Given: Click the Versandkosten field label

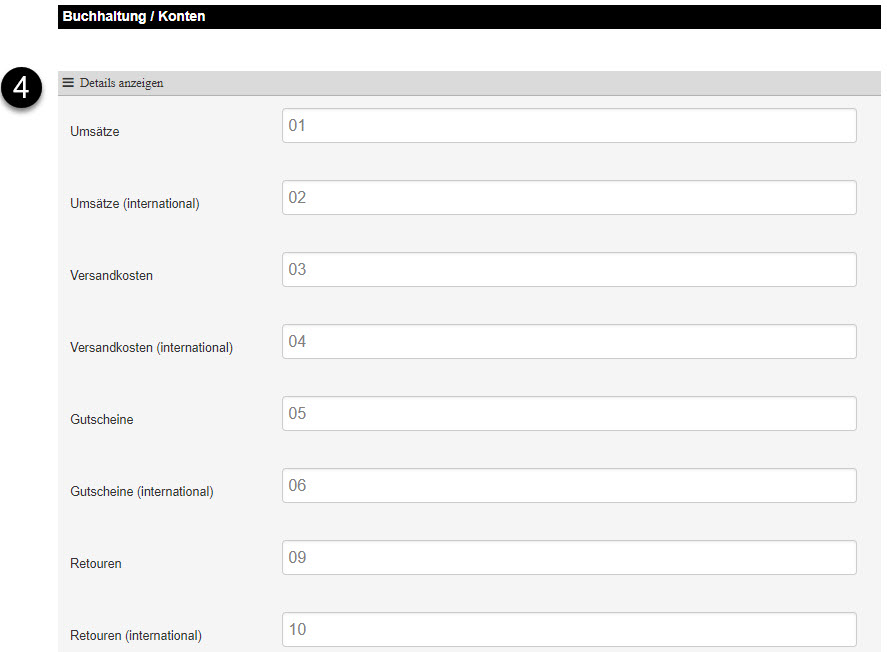Looking at the screenshot, I should [111, 276].
